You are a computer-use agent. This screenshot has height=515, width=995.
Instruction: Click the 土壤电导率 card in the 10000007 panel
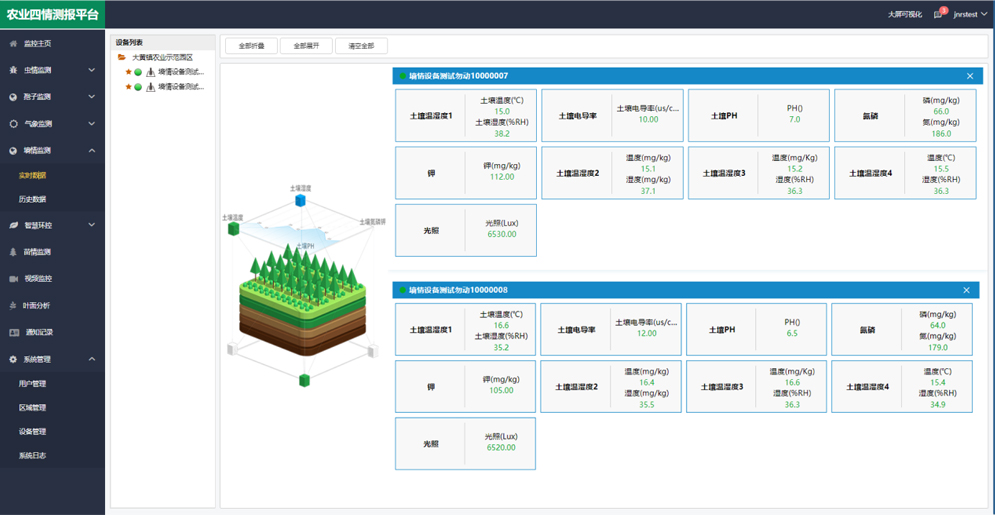point(612,115)
